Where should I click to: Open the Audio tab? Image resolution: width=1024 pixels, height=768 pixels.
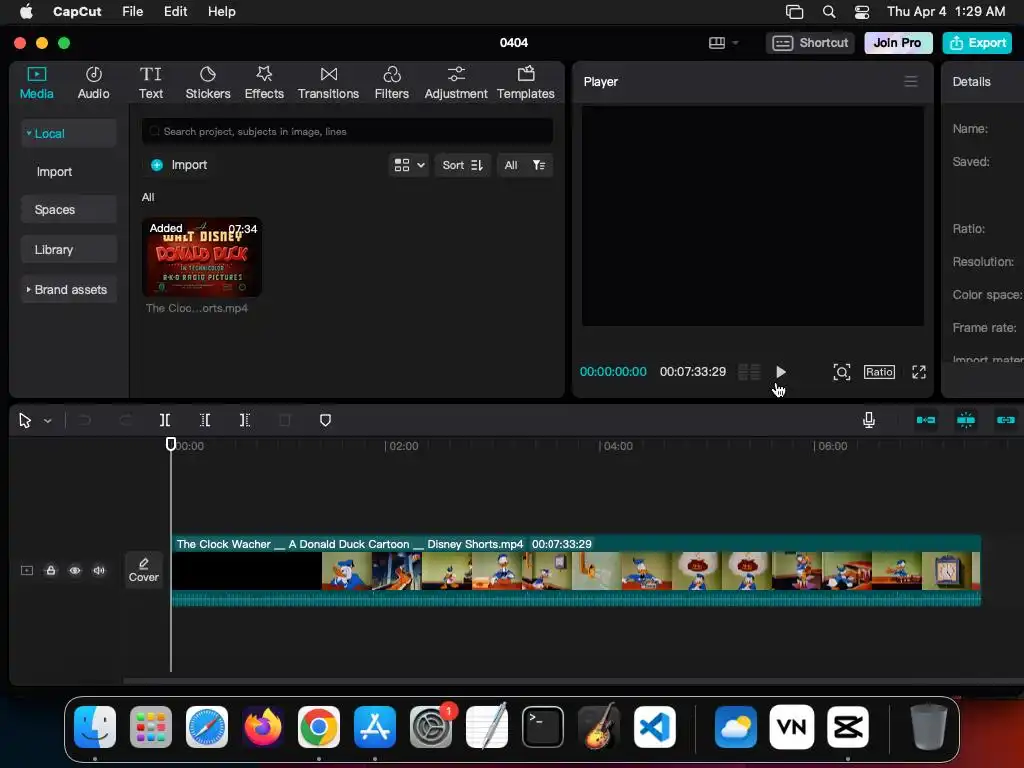click(93, 83)
